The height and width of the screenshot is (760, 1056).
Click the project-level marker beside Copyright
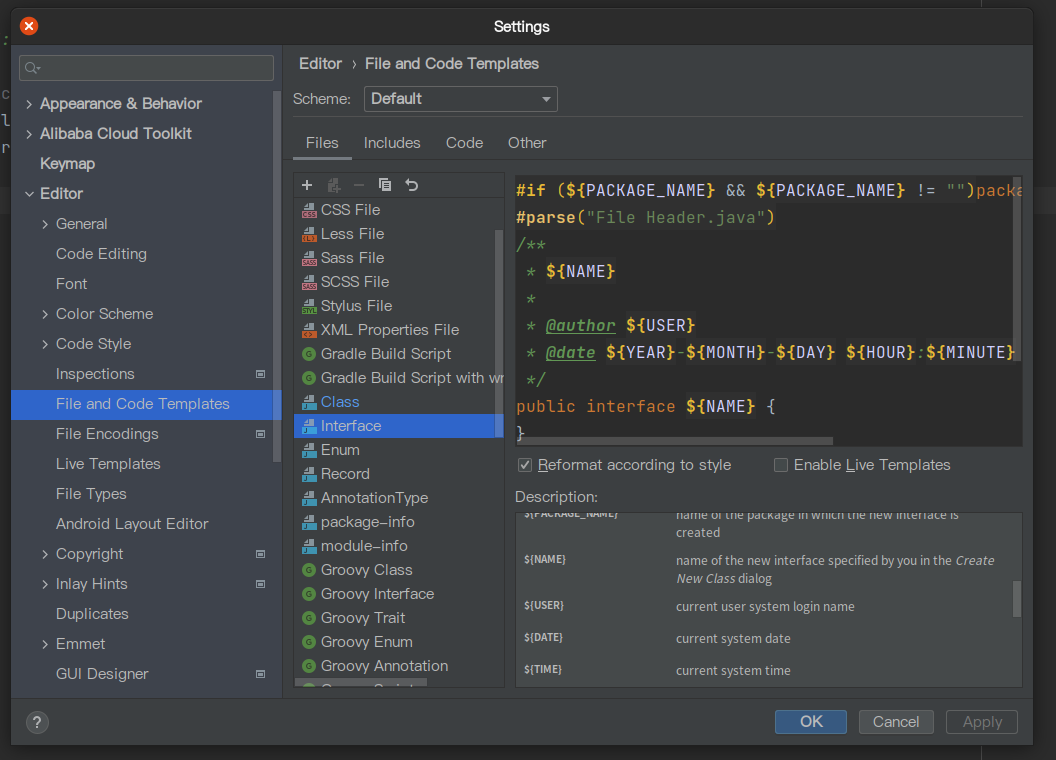pos(261,554)
